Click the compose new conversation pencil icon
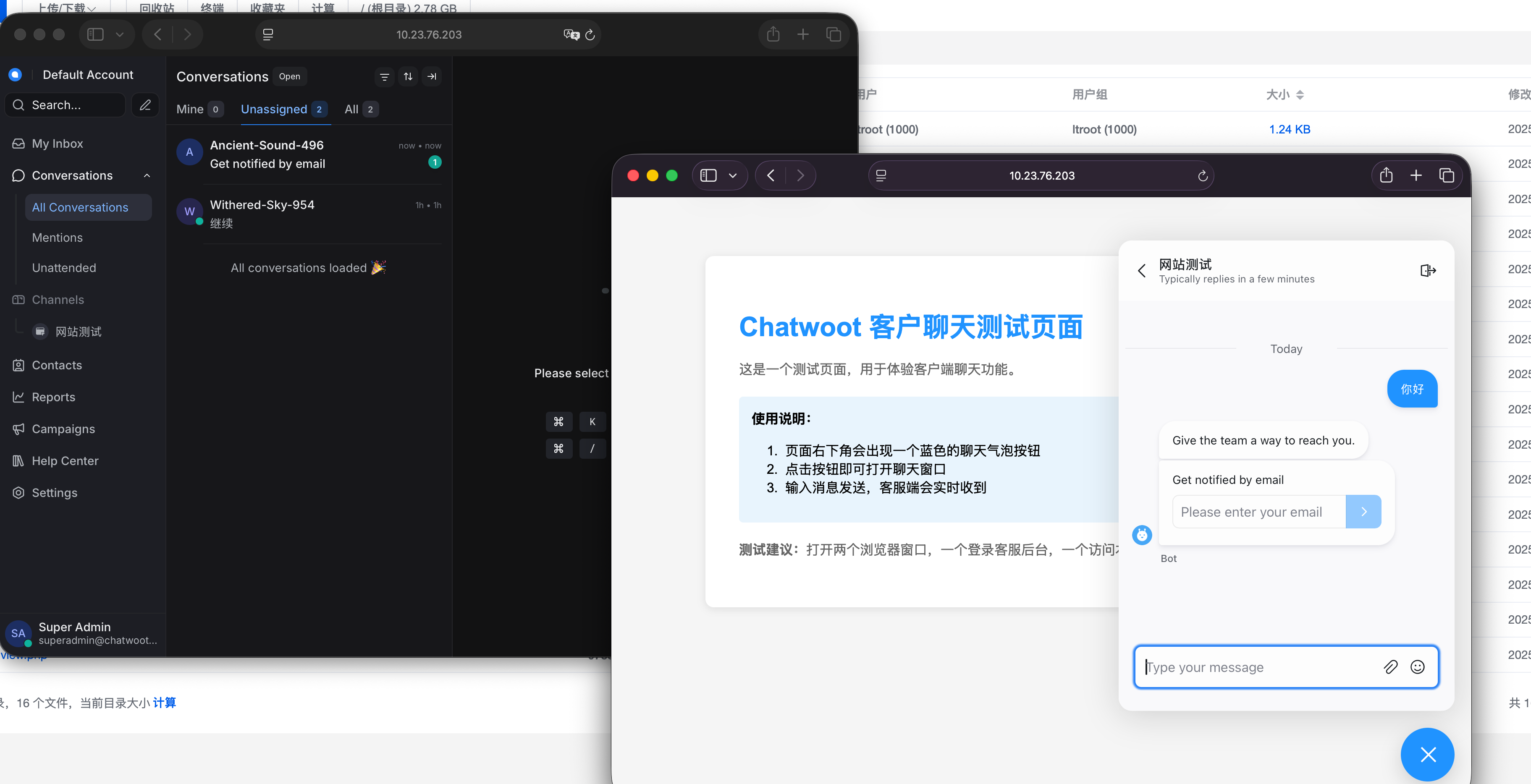The image size is (1531, 784). (x=145, y=105)
